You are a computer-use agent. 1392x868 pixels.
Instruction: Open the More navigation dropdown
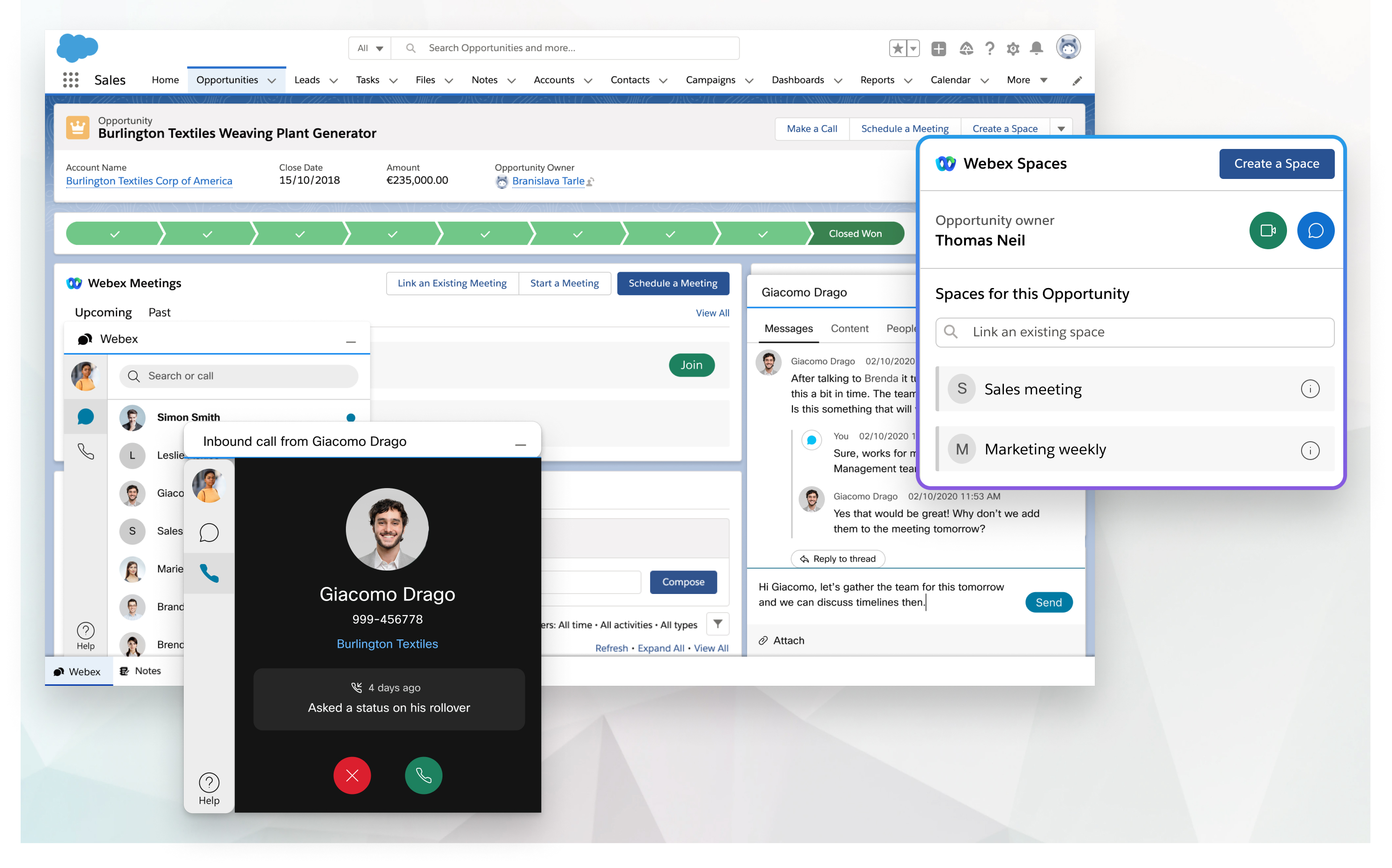click(1027, 81)
